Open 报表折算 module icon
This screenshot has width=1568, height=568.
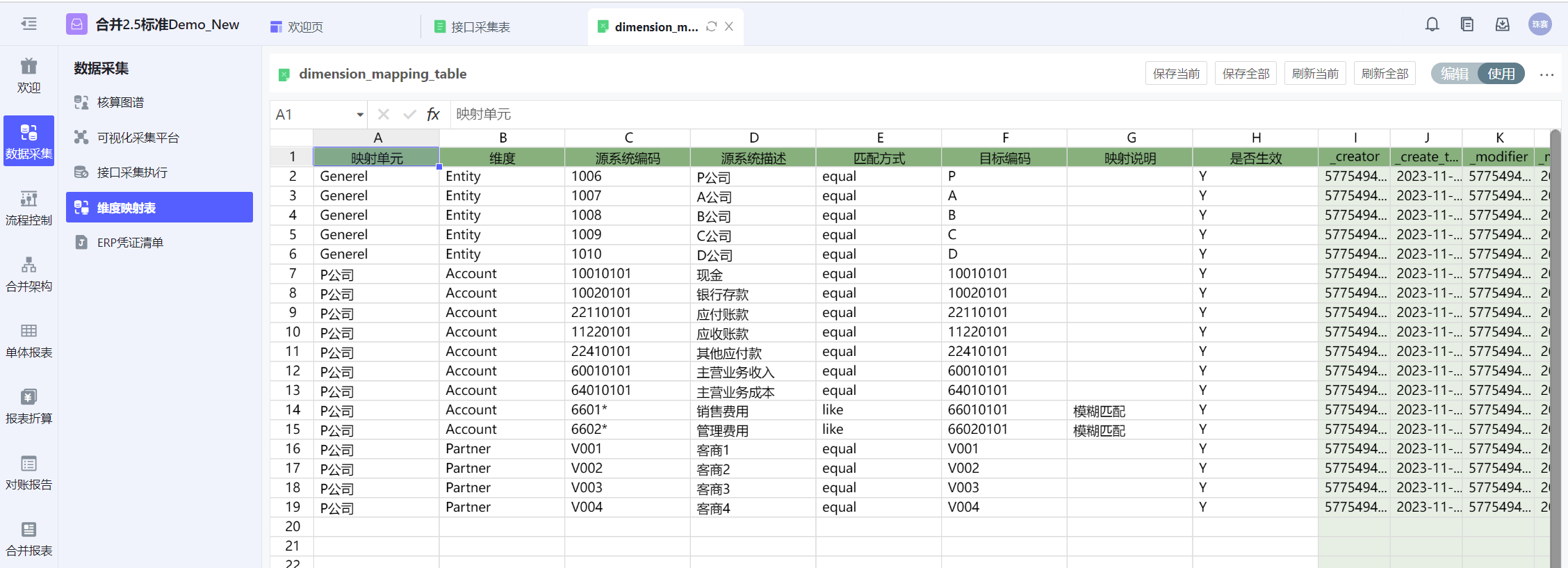pos(28,406)
